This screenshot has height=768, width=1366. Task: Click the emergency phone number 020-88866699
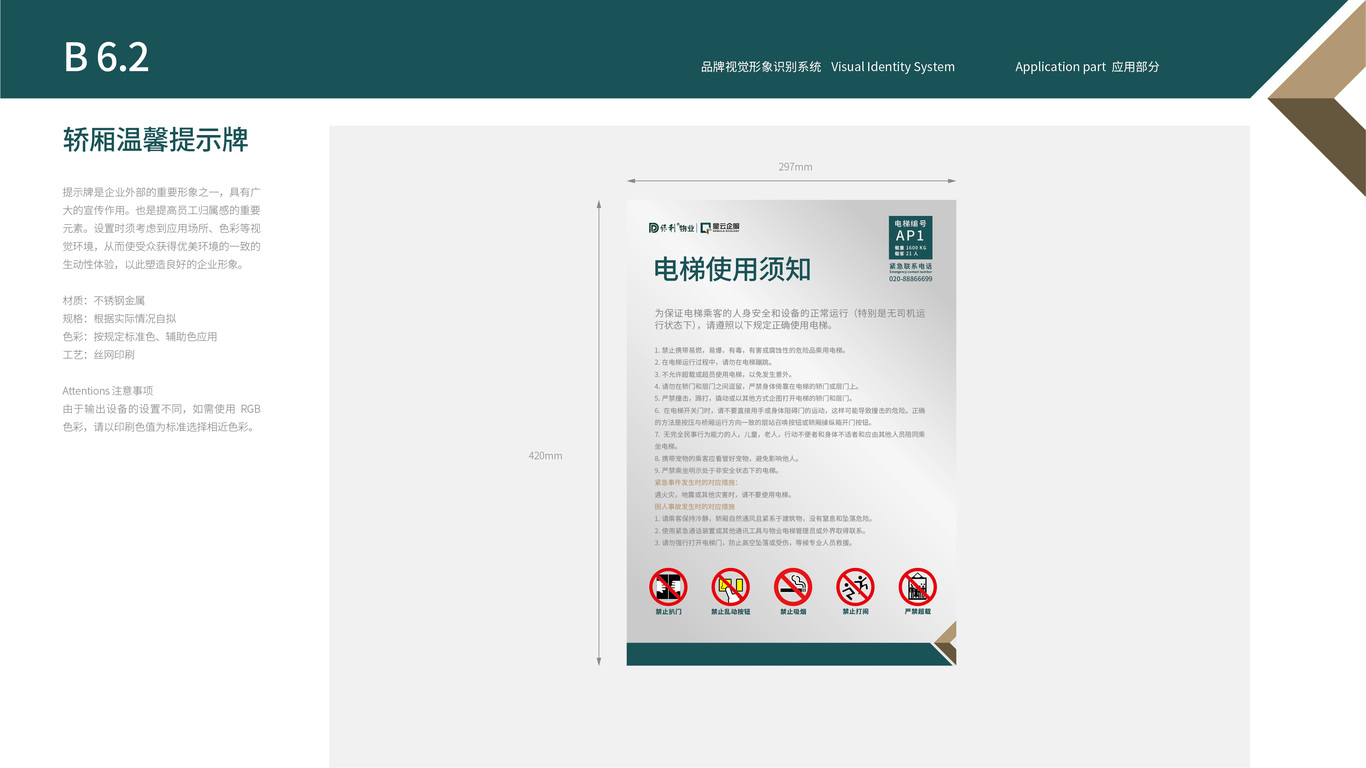point(910,279)
